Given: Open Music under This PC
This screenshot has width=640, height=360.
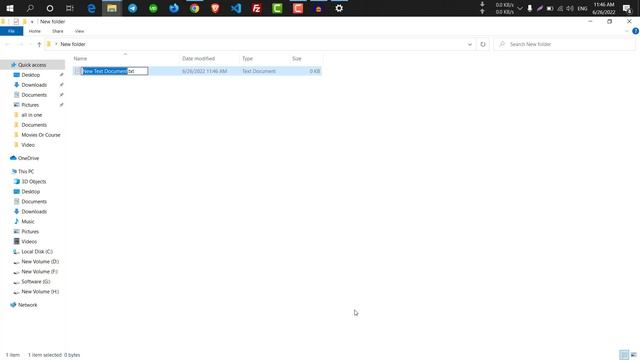Looking at the screenshot, I should pos(28,222).
